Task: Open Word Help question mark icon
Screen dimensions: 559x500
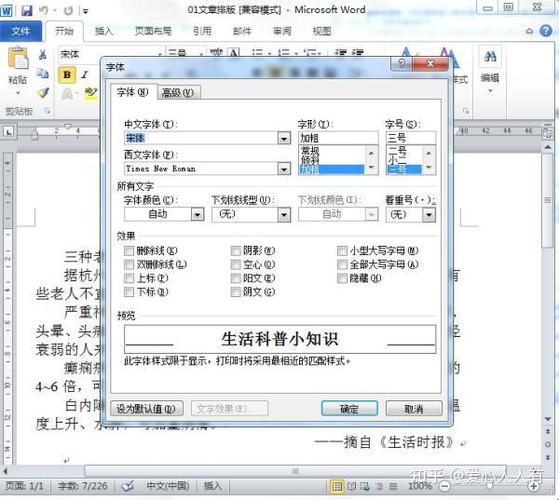Action: tap(546, 31)
